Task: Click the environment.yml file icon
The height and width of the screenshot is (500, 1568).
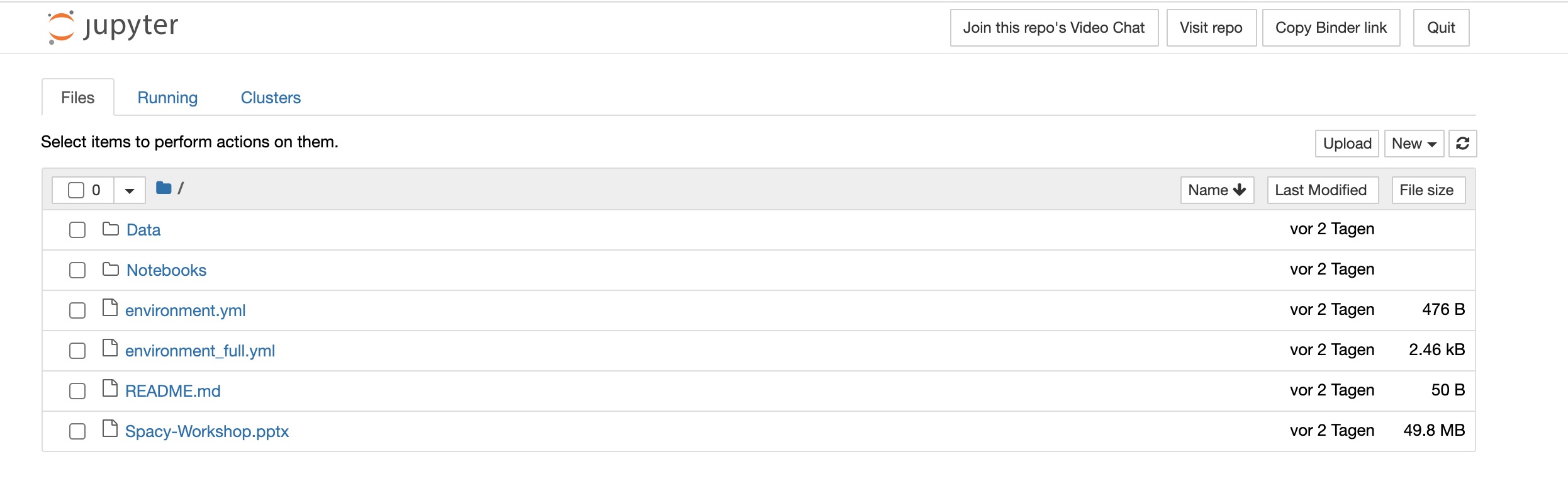Action: point(110,308)
